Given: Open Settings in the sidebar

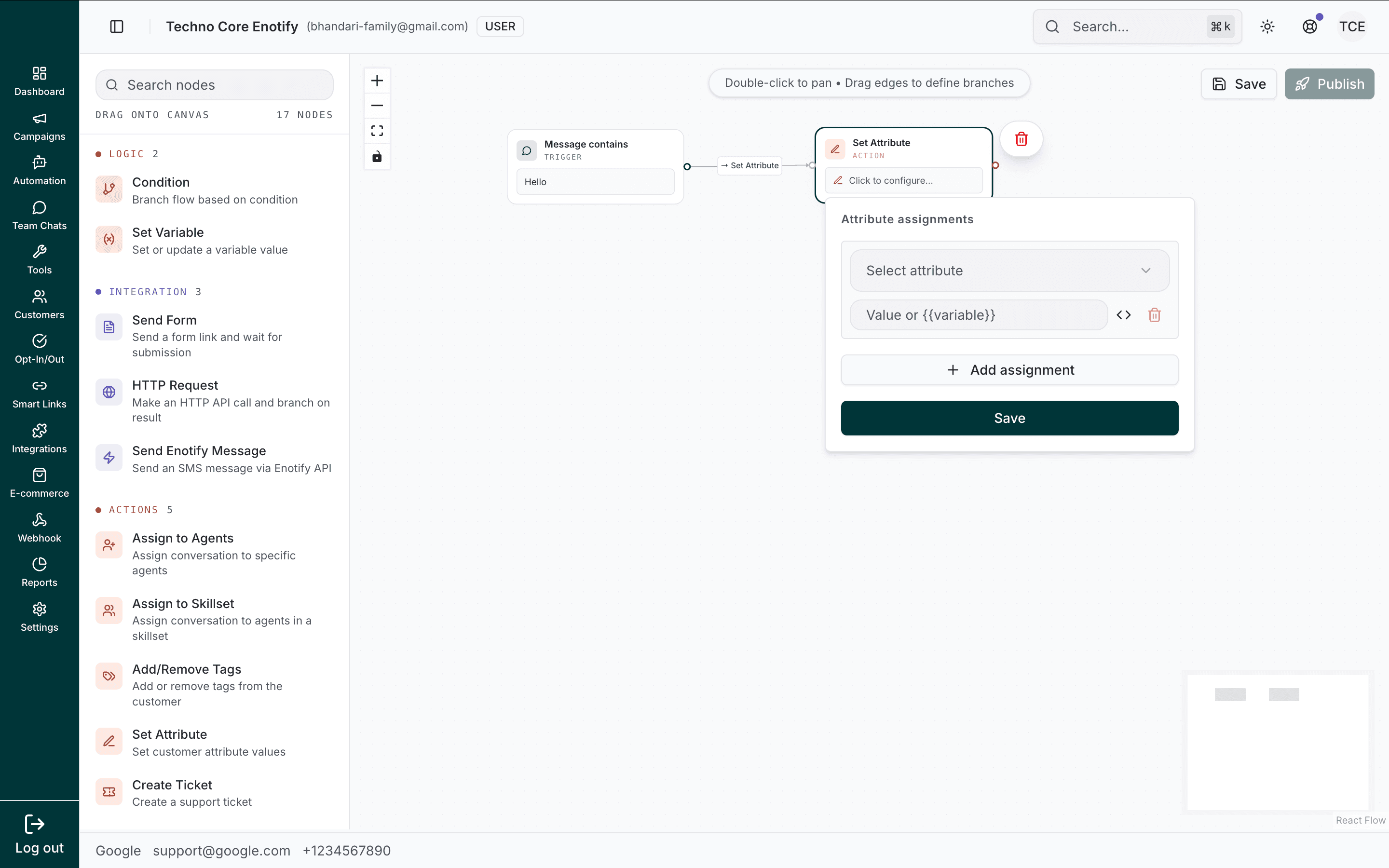Looking at the screenshot, I should 39,617.
